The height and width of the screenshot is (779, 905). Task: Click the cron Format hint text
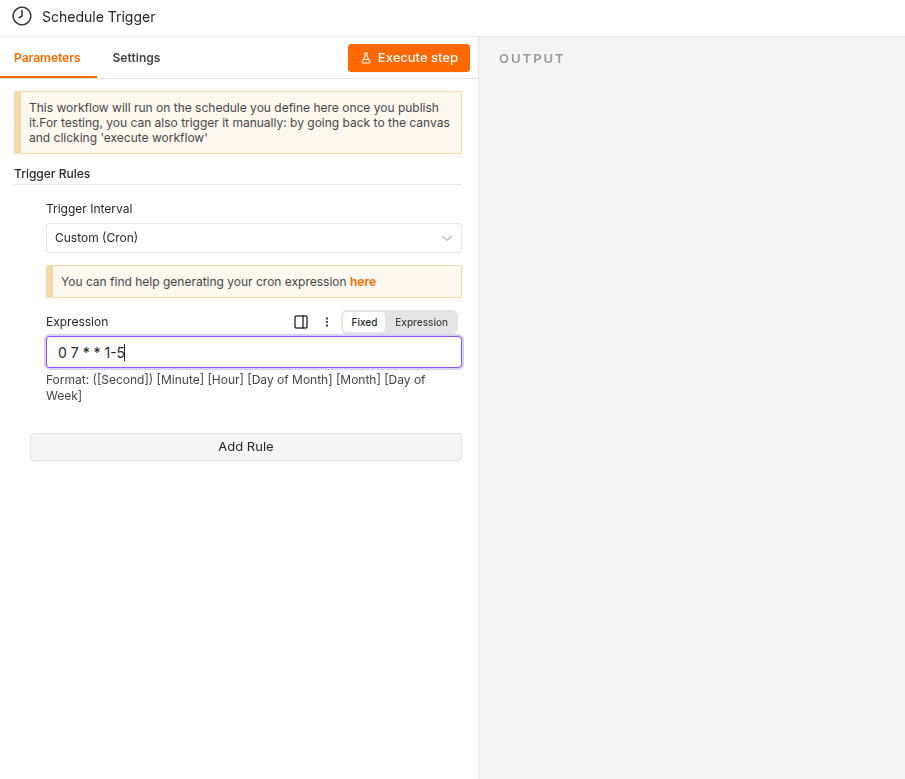[x=235, y=387]
